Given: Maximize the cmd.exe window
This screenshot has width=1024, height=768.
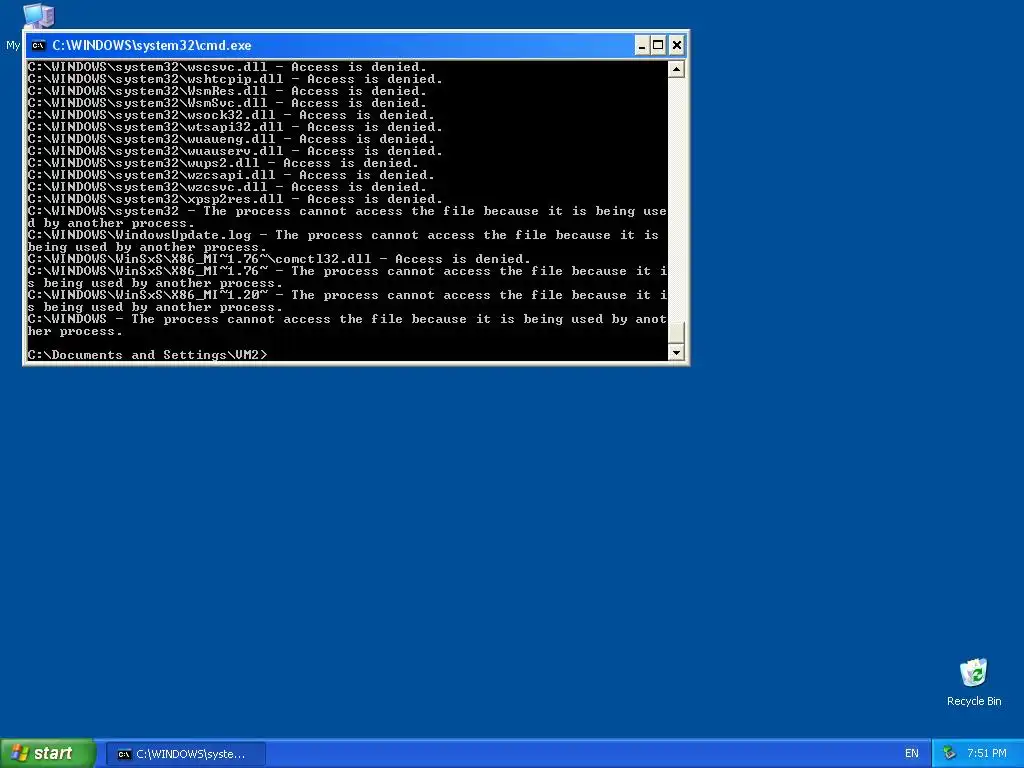Looking at the screenshot, I should 658,45.
